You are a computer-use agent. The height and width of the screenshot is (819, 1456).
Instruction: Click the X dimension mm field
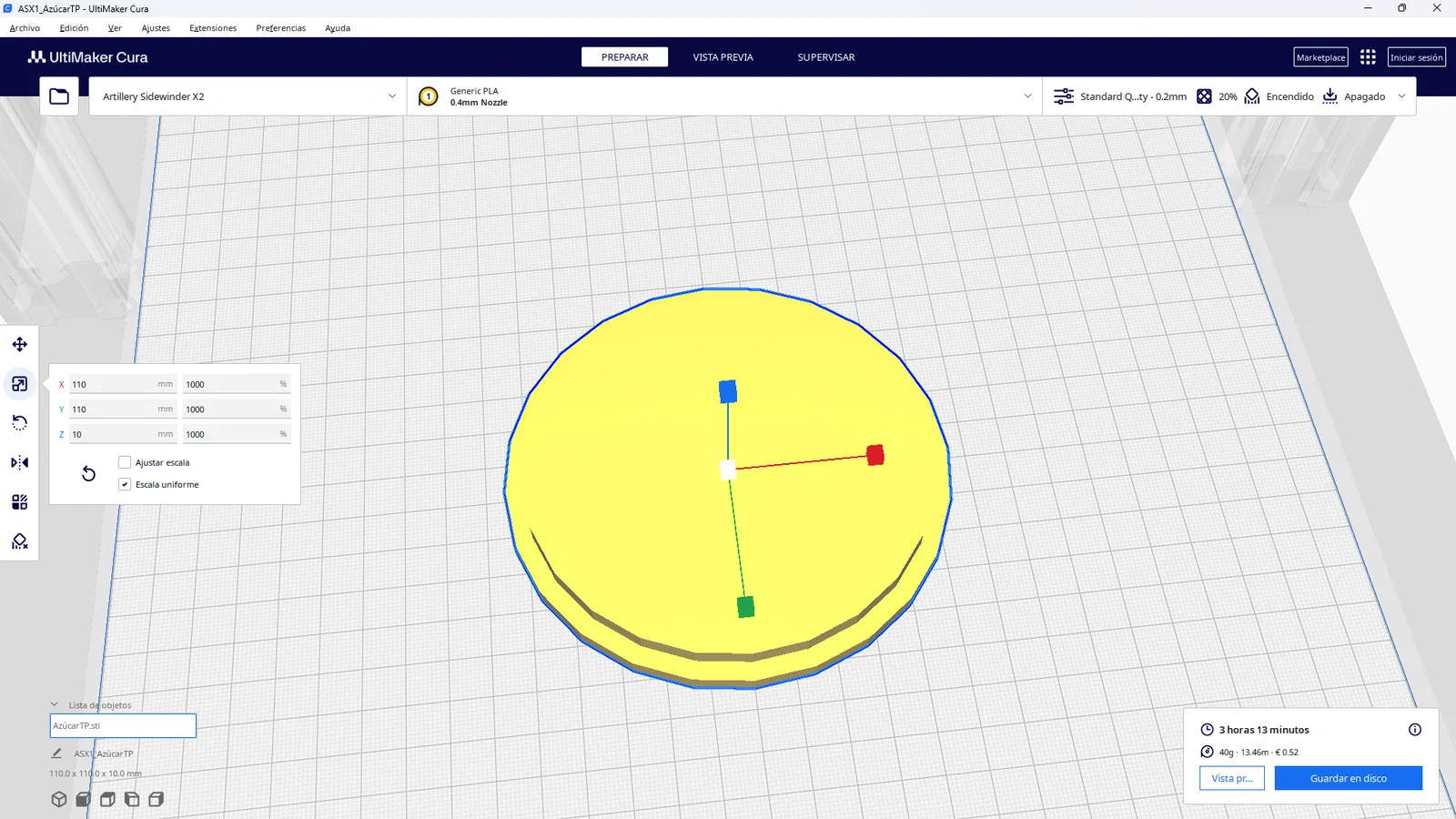point(123,384)
